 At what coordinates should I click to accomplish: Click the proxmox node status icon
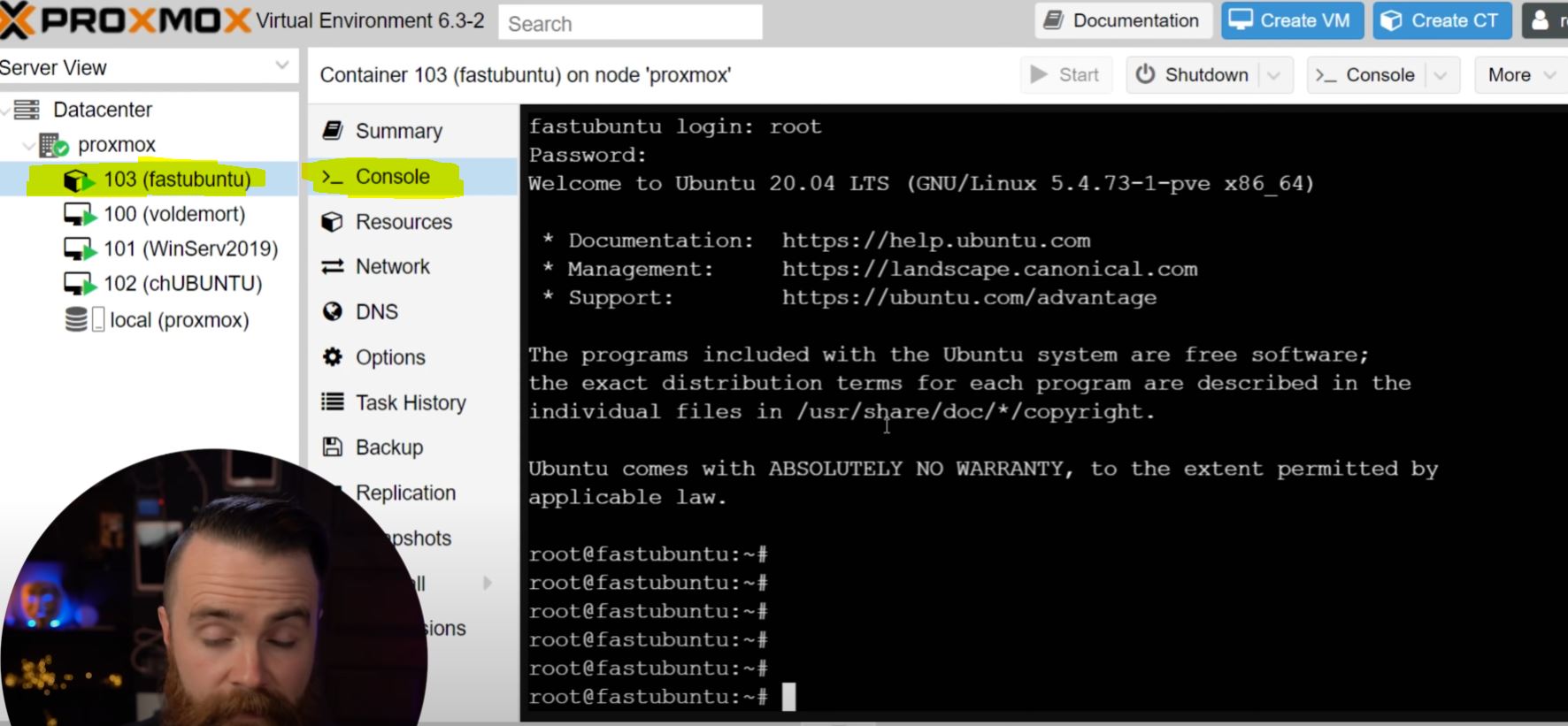click(53, 145)
